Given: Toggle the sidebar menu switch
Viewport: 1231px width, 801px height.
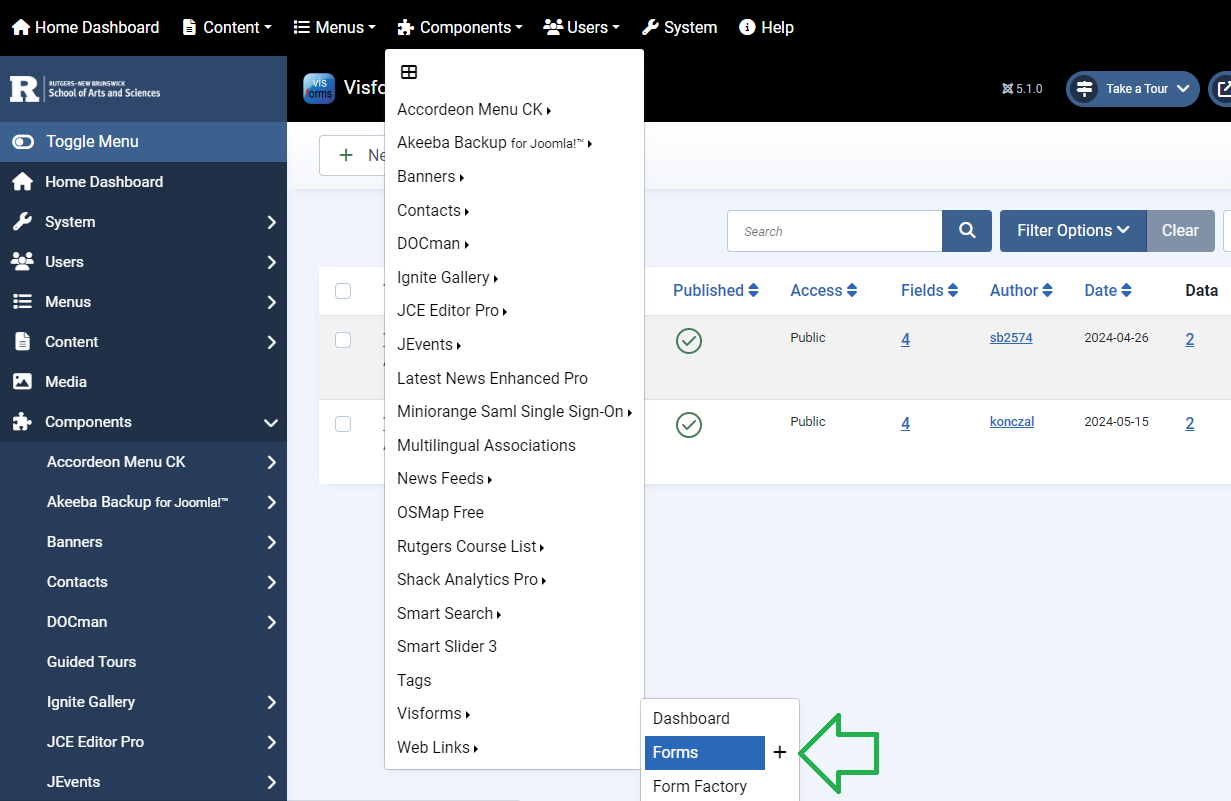Looking at the screenshot, I should click(23, 142).
